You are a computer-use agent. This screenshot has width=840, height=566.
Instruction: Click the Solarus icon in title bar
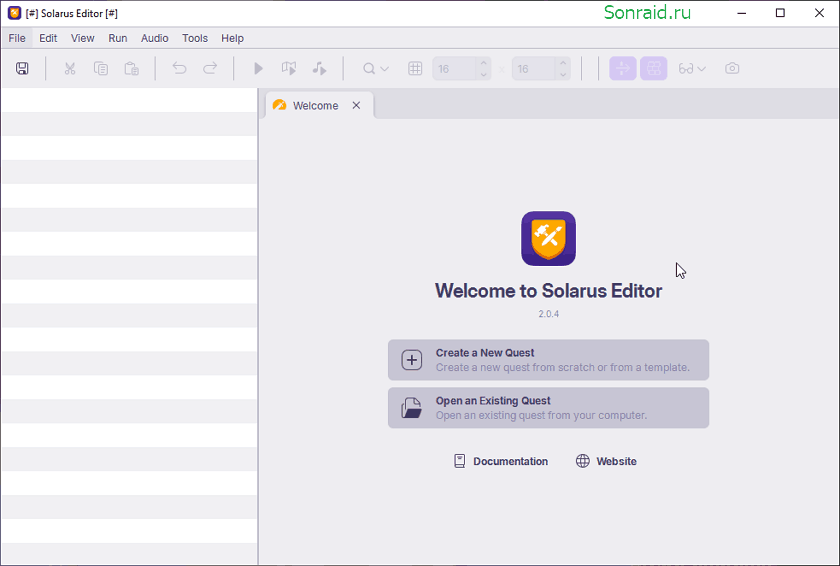[x=14, y=13]
